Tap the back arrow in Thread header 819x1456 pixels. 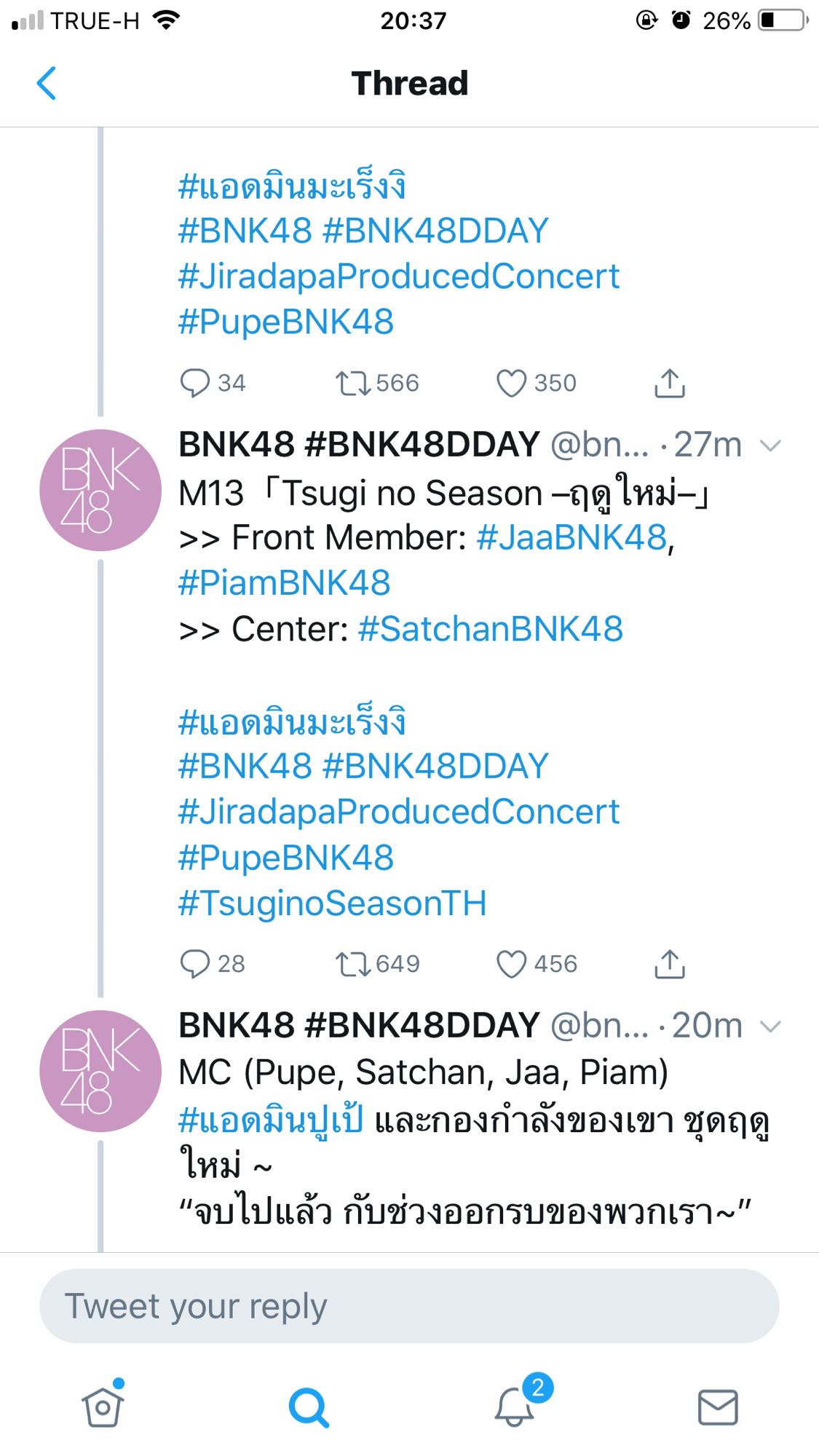pyautogui.click(x=47, y=83)
